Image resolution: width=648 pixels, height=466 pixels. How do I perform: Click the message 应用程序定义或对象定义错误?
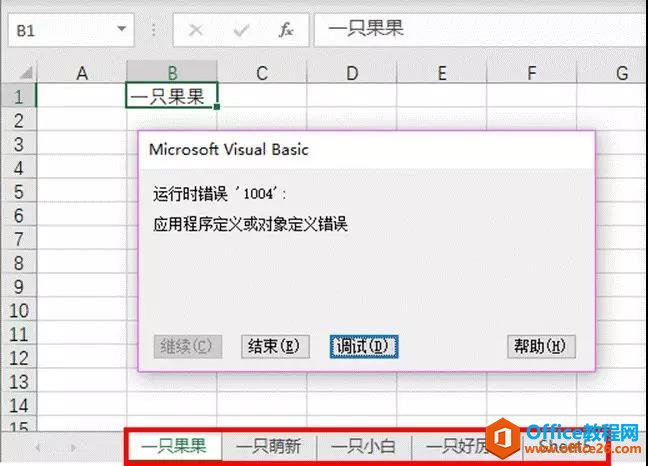tap(250, 224)
